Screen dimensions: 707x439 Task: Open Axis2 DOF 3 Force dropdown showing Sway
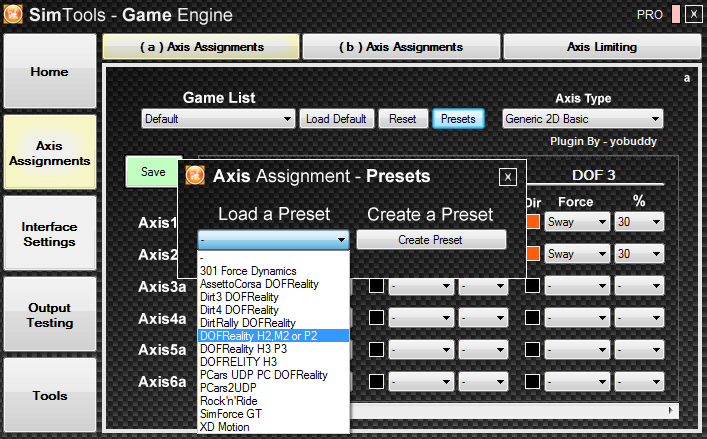point(577,254)
